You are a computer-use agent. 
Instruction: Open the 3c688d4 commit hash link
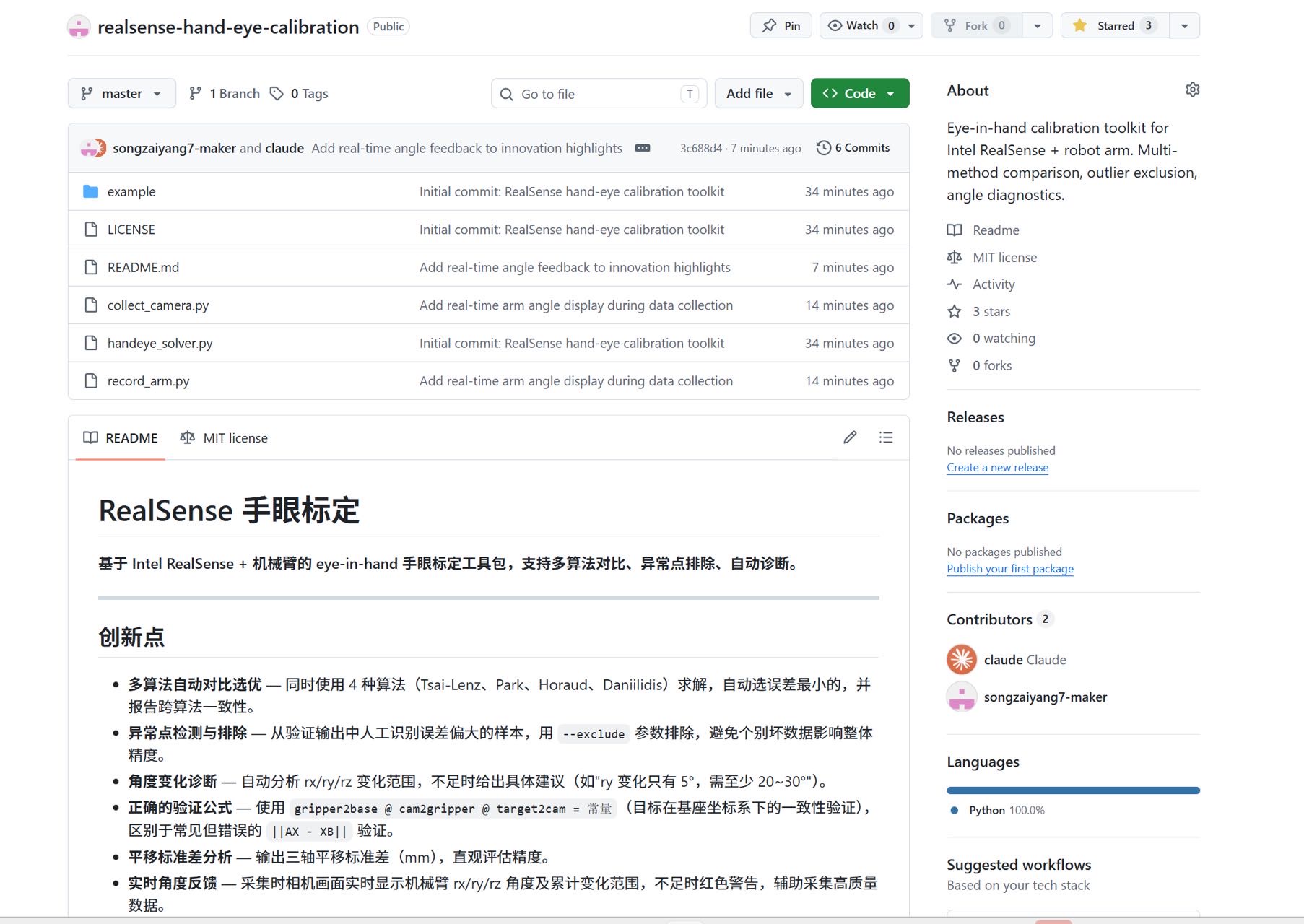700,148
